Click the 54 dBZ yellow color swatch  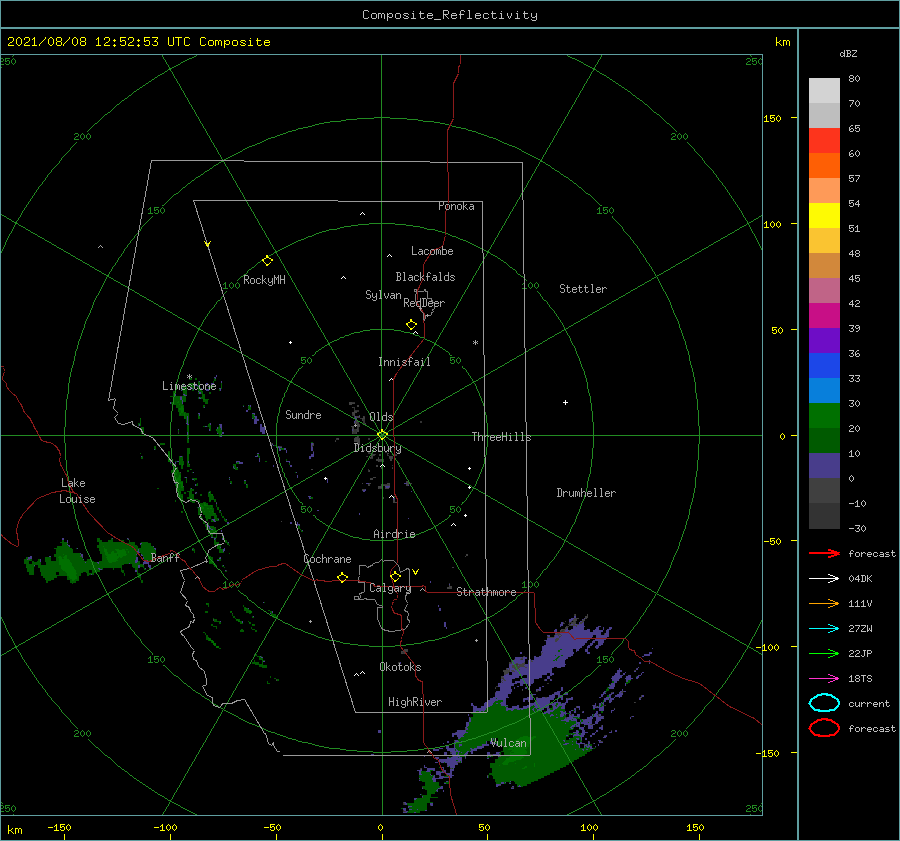(824, 215)
